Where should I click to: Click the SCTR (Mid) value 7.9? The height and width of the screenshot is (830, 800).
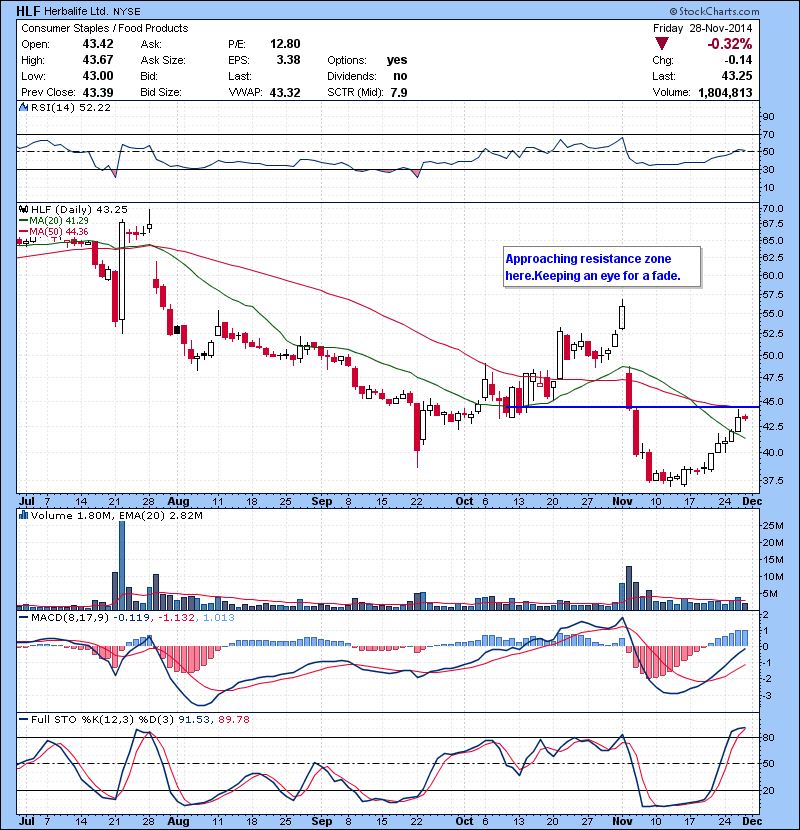[x=399, y=92]
